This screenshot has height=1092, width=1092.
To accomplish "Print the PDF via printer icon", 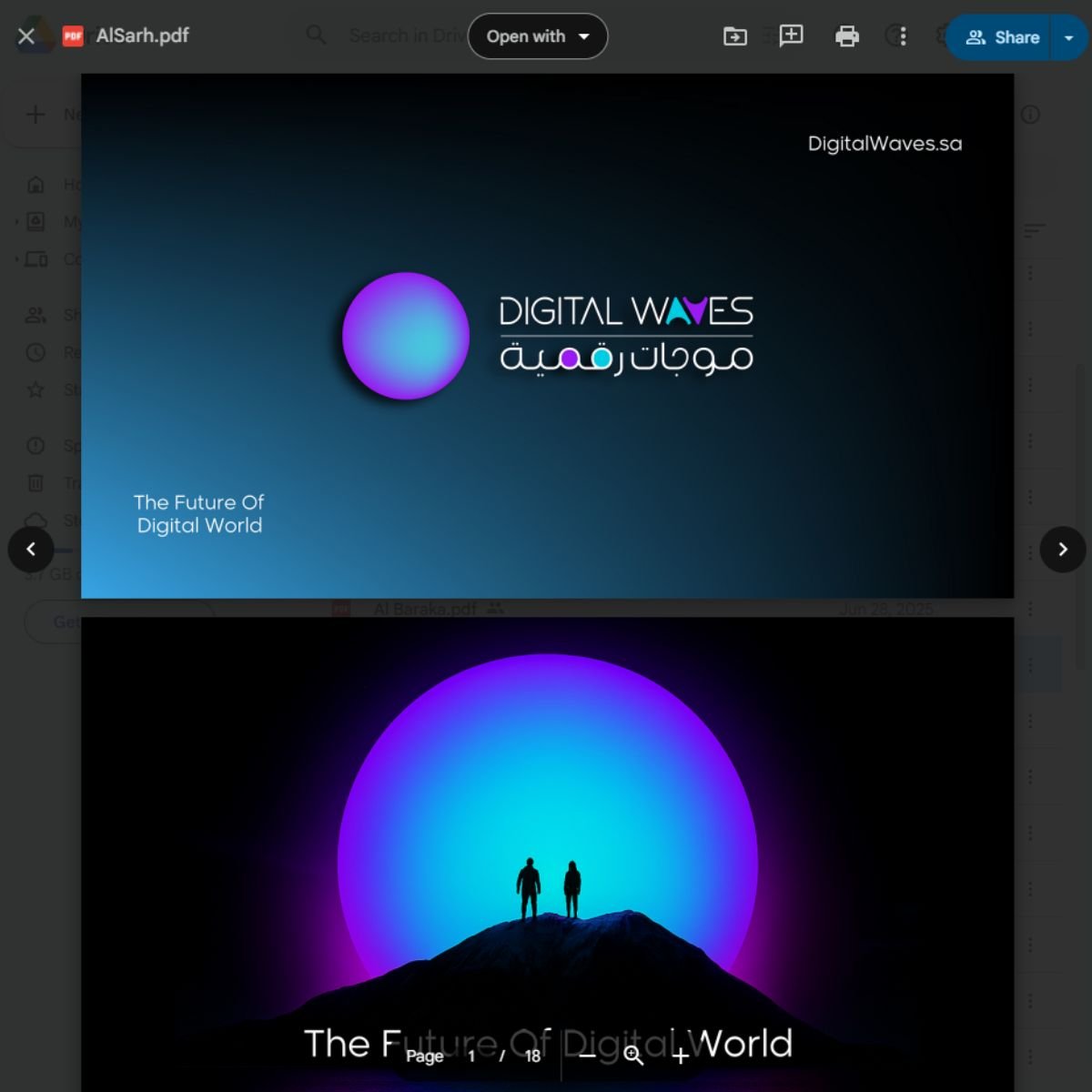I will point(847,36).
